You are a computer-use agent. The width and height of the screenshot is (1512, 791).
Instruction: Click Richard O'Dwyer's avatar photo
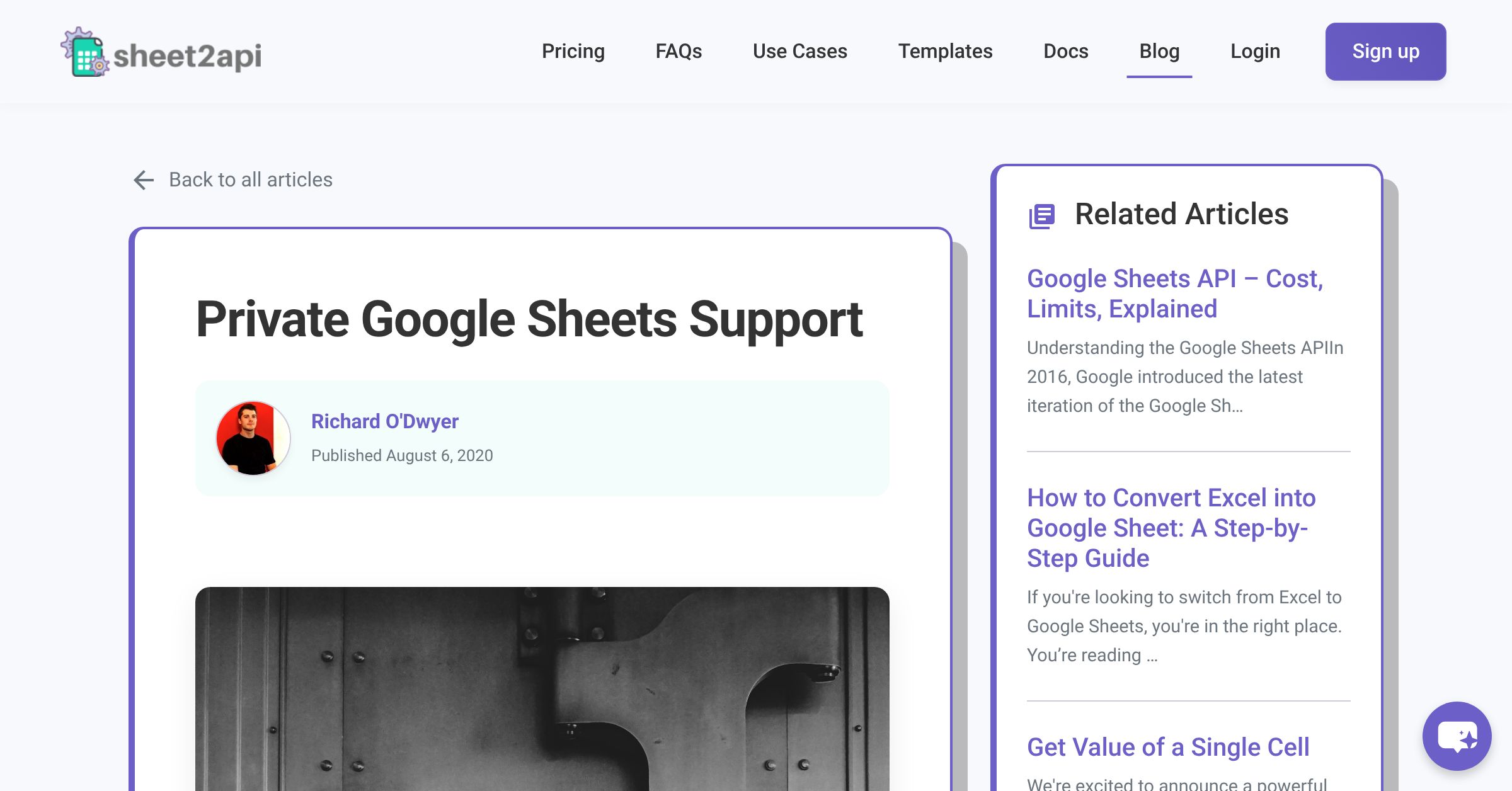253,438
